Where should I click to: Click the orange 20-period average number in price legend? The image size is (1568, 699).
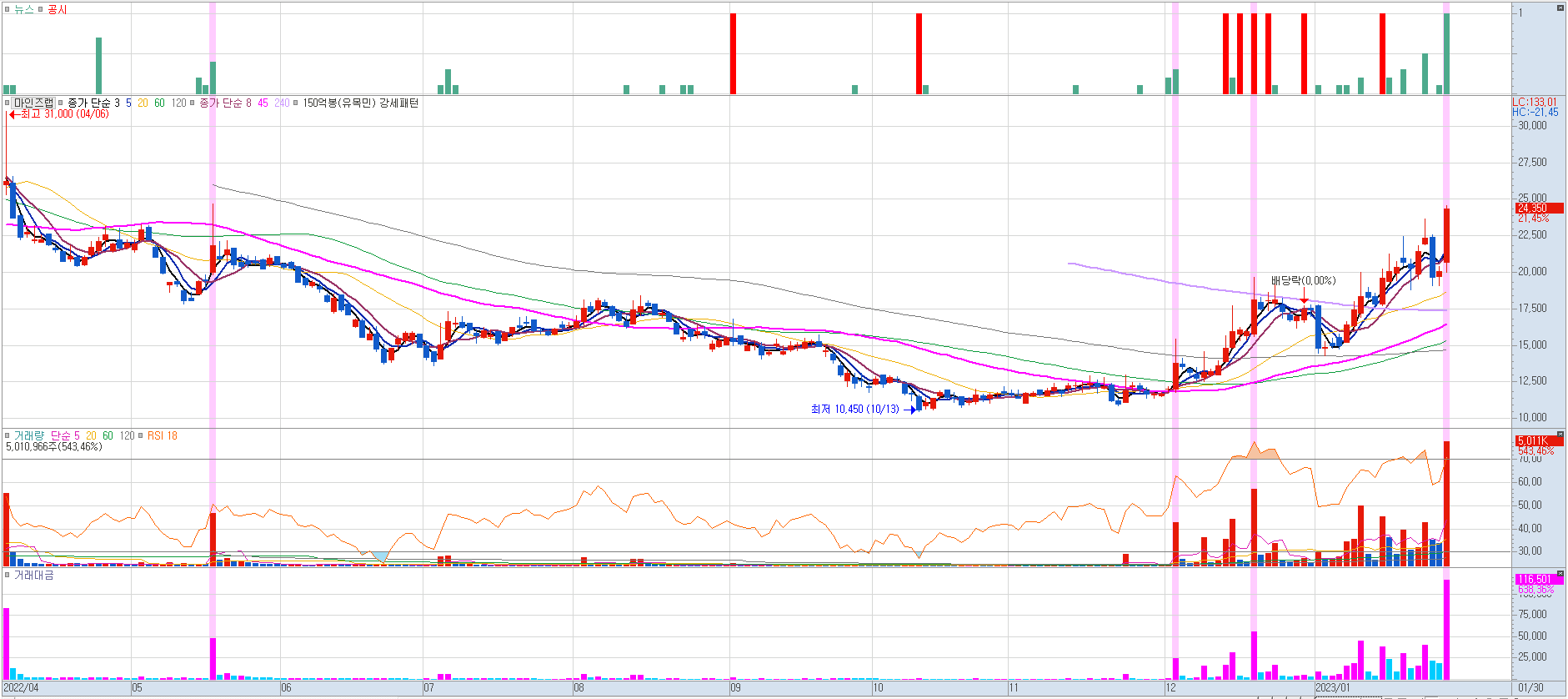coord(143,103)
